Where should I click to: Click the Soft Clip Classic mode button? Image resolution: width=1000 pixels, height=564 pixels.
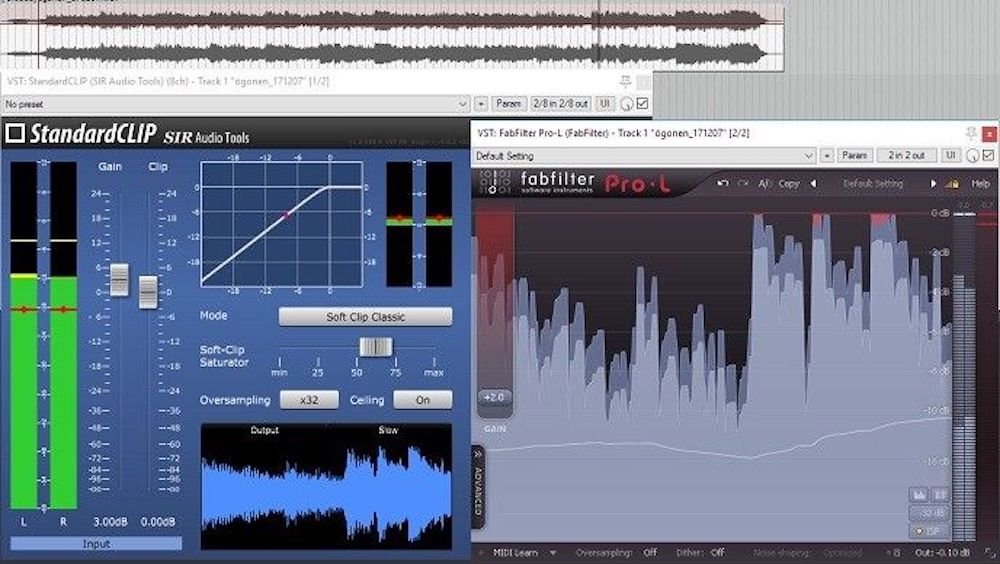(x=365, y=317)
